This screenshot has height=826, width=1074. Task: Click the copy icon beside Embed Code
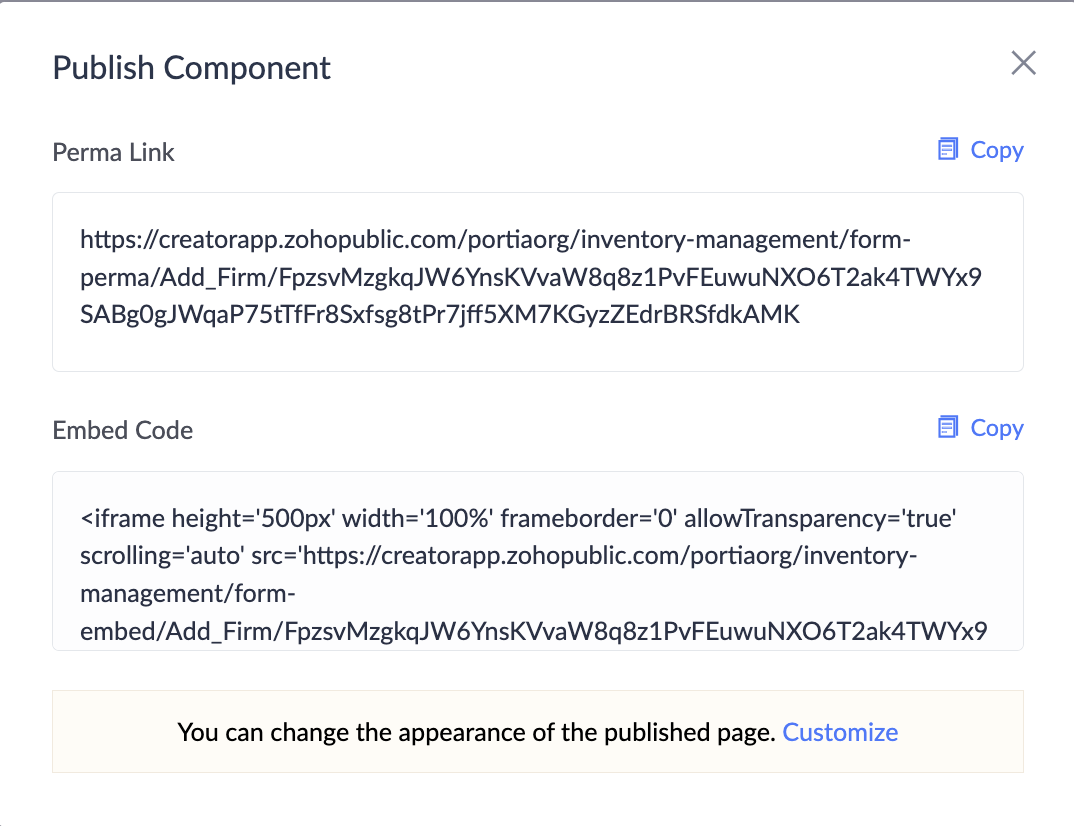(x=947, y=428)
